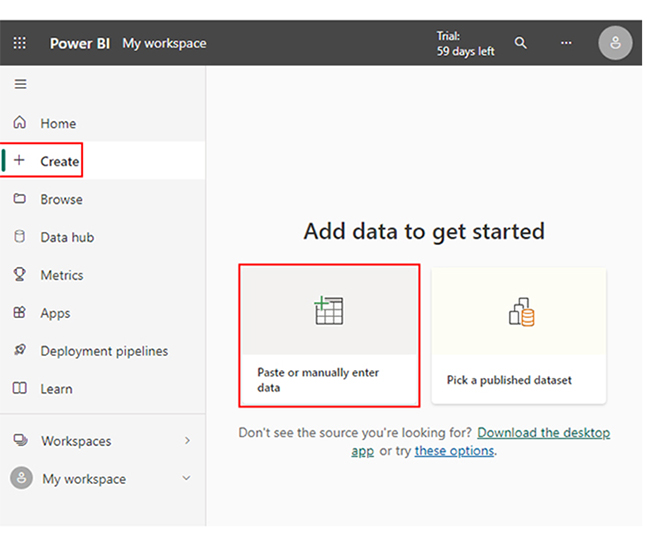
Task: Open the these options link
Action: pyautogui.click(x=454, y=451)
